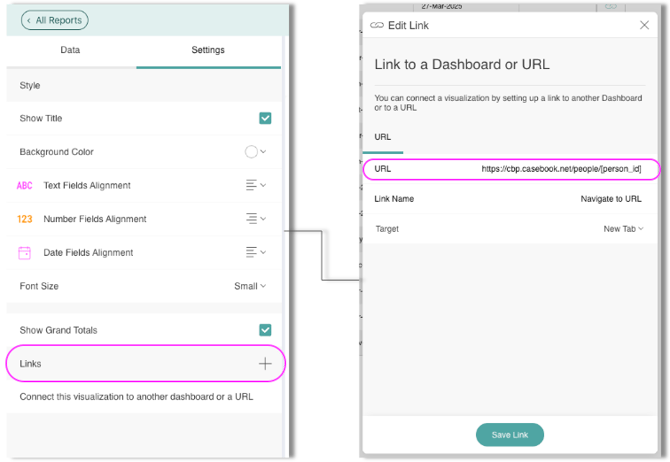Close the Edit Link dialog

pos(644,25)
